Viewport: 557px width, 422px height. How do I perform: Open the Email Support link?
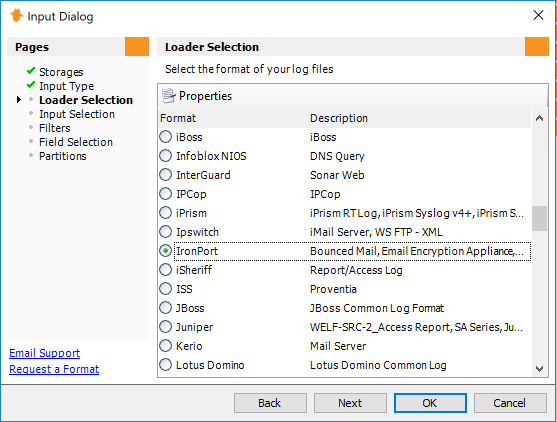pyautogui.click(x=44, y=353)
